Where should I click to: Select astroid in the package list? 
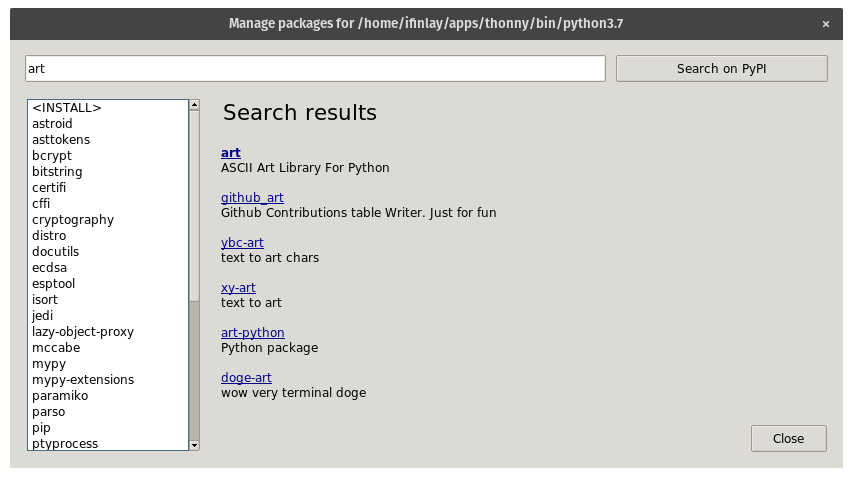pos(108,123)
